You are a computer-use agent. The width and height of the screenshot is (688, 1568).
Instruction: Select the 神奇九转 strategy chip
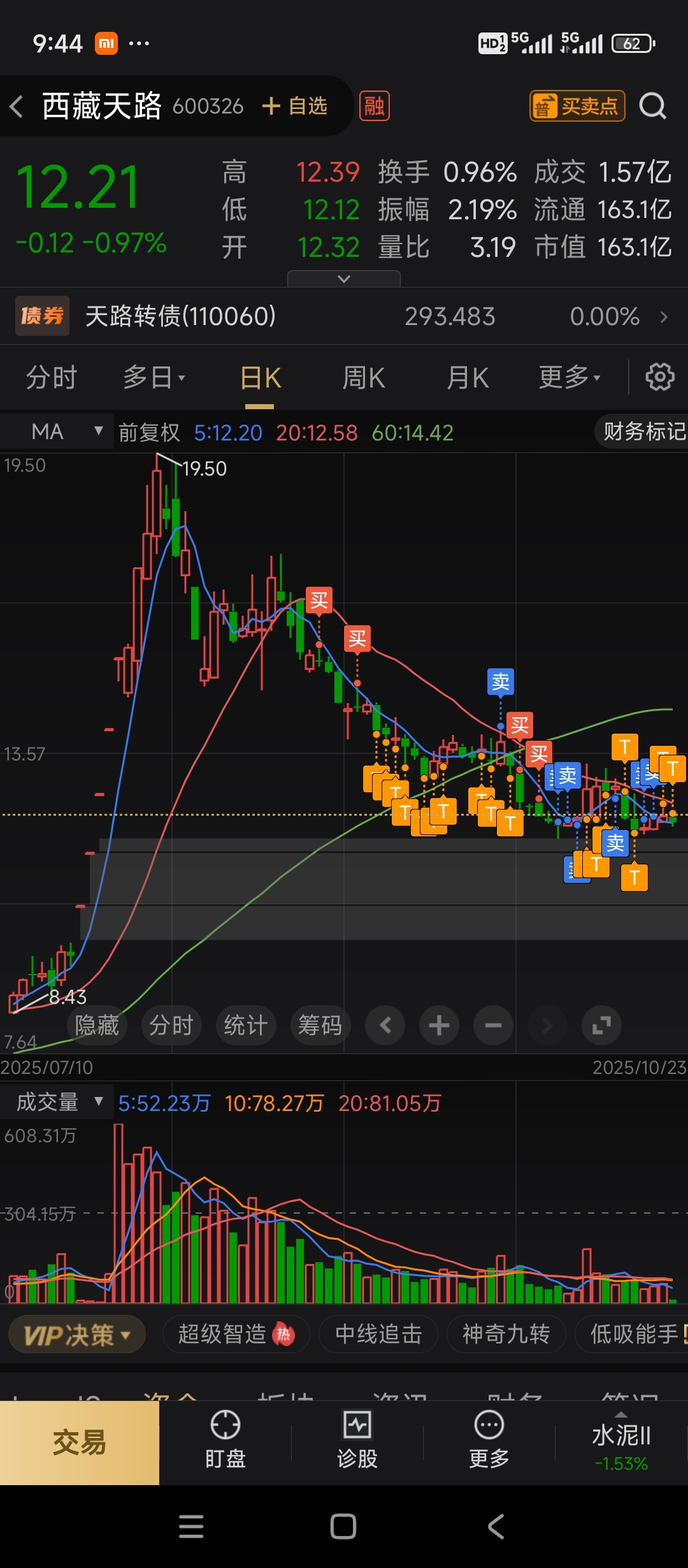click(x=506, y=1334)
